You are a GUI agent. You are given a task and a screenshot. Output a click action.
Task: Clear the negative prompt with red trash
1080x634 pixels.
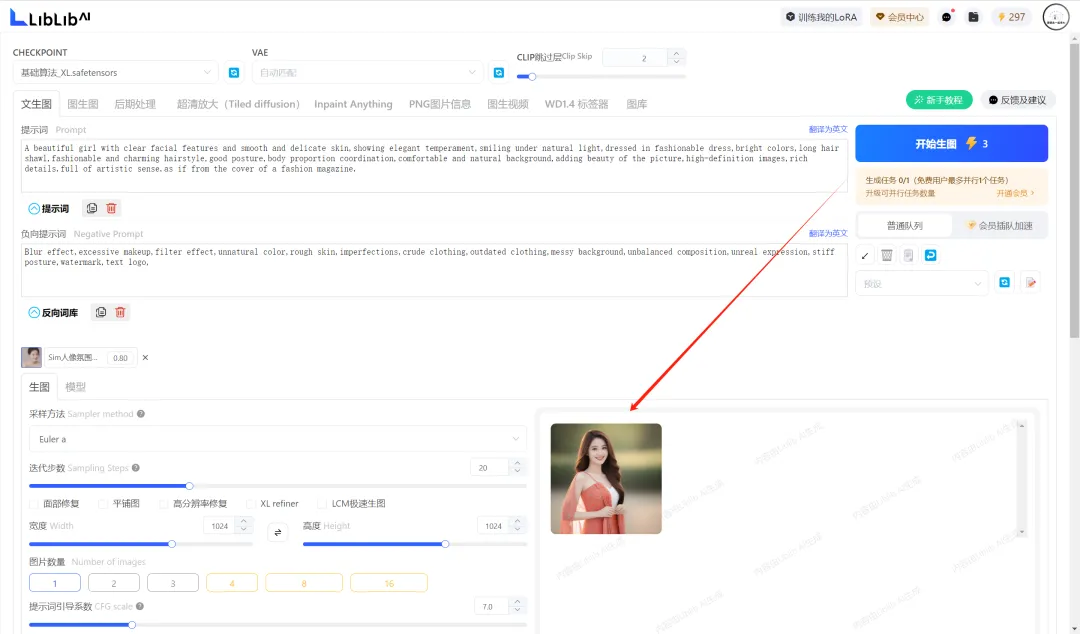point(120,312)
